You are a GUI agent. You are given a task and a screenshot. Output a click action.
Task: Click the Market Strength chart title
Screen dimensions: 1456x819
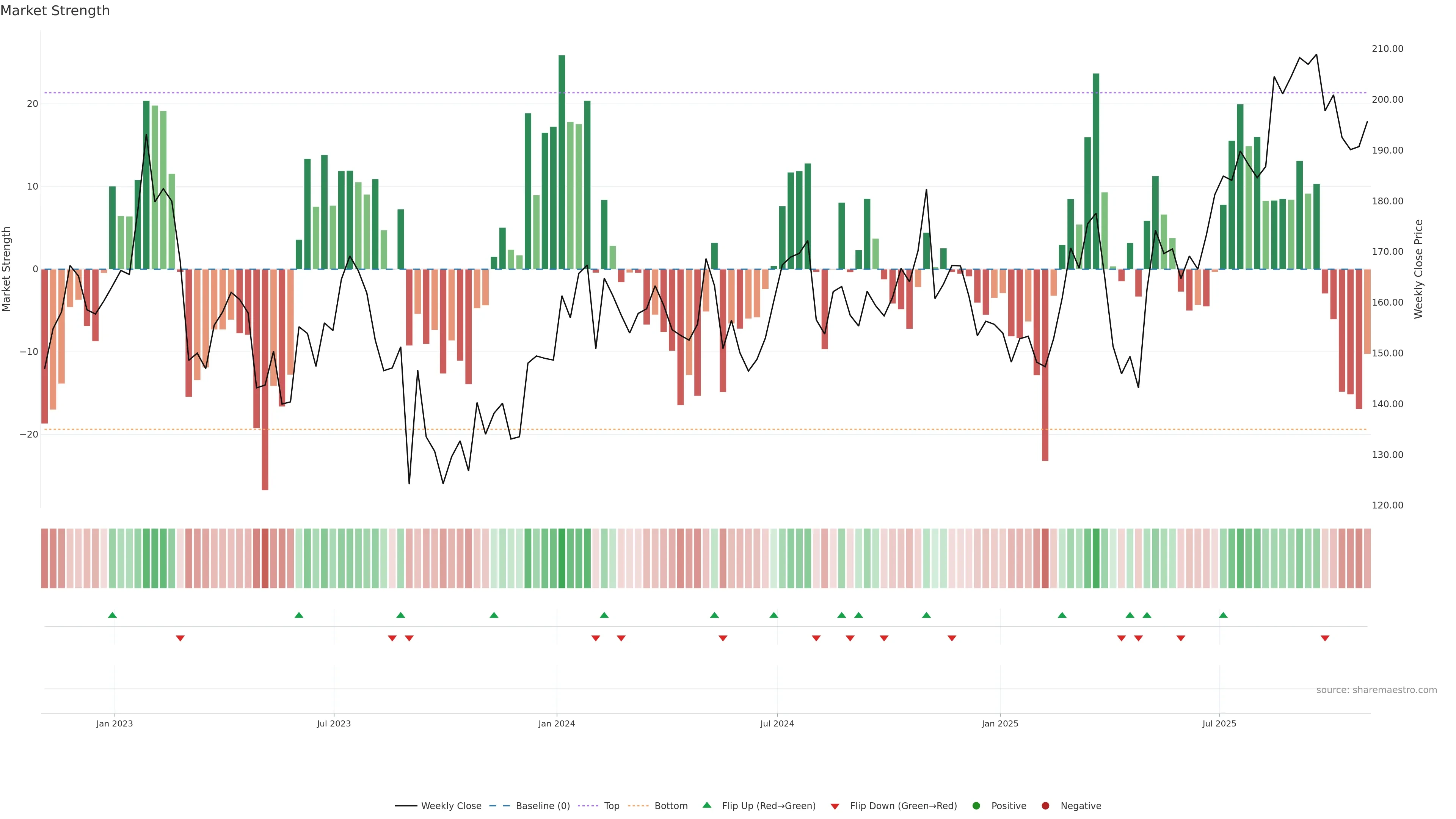click(55, 11)
